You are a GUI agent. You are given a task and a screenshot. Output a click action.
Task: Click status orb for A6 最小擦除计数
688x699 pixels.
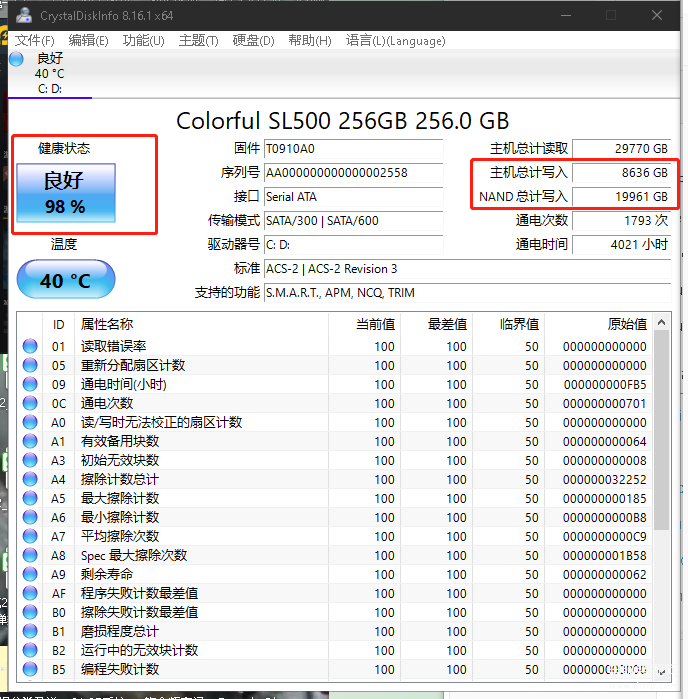(30, 517)
